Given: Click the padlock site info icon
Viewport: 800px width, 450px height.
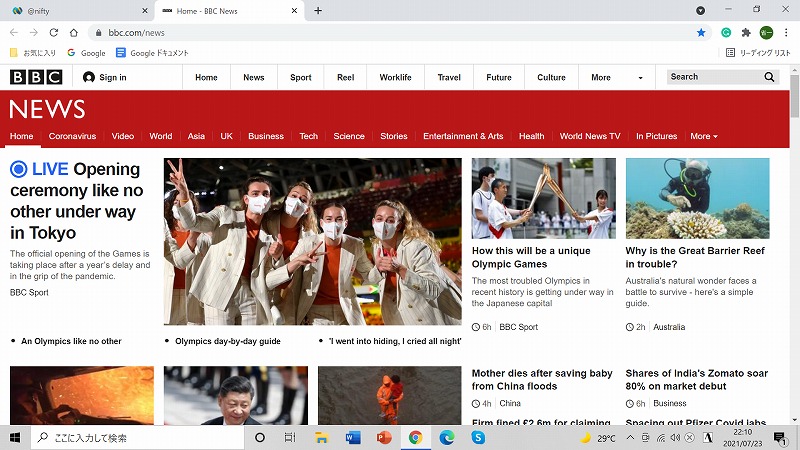Looking at the screenshot, I should click(x=98, y=33).
